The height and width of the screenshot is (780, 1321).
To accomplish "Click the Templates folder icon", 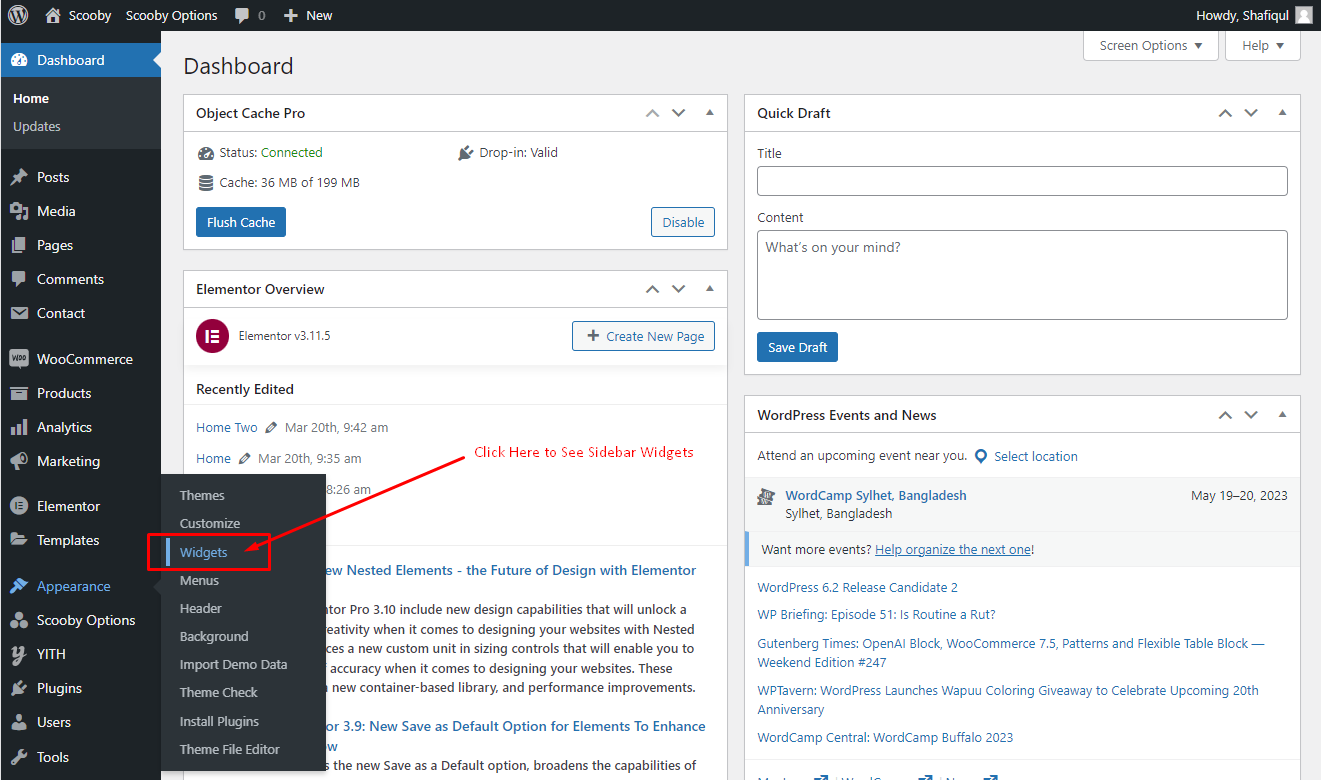I will [x=19, y=540].
